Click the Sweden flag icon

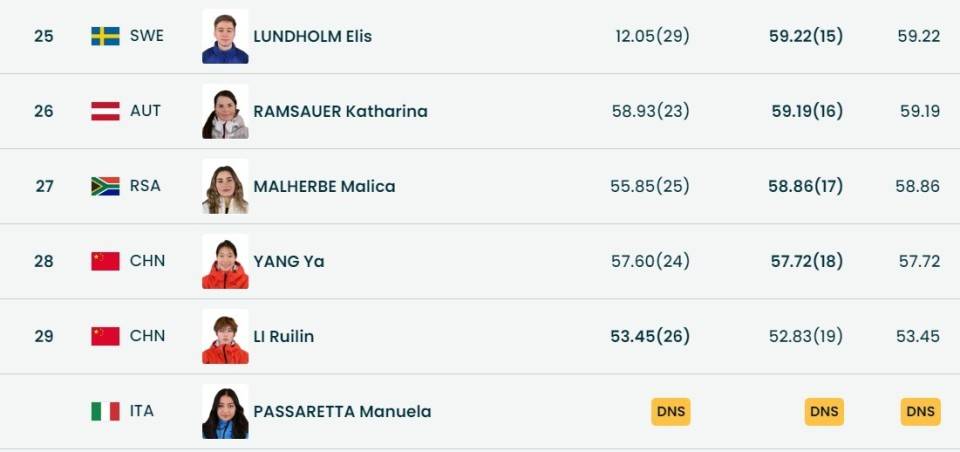(x=105, y=36)
